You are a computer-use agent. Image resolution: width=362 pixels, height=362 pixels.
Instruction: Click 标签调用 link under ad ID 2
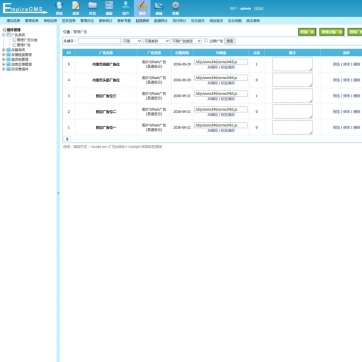[x=228, y=115]
